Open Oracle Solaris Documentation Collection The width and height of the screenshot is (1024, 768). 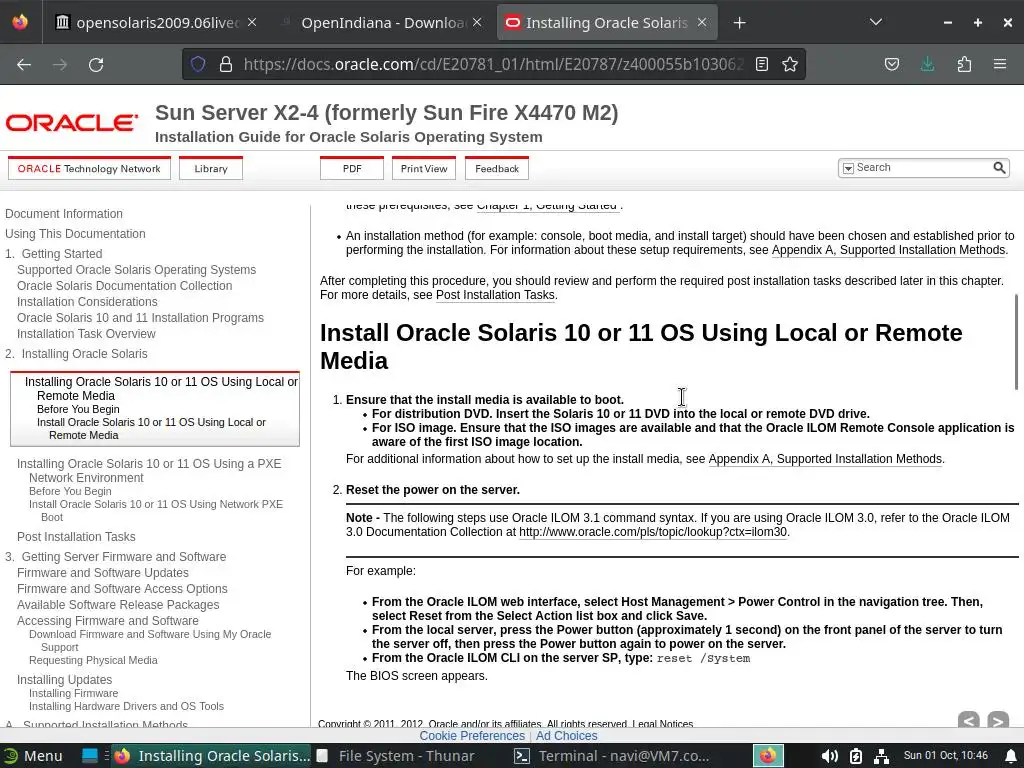coord(124,285)
